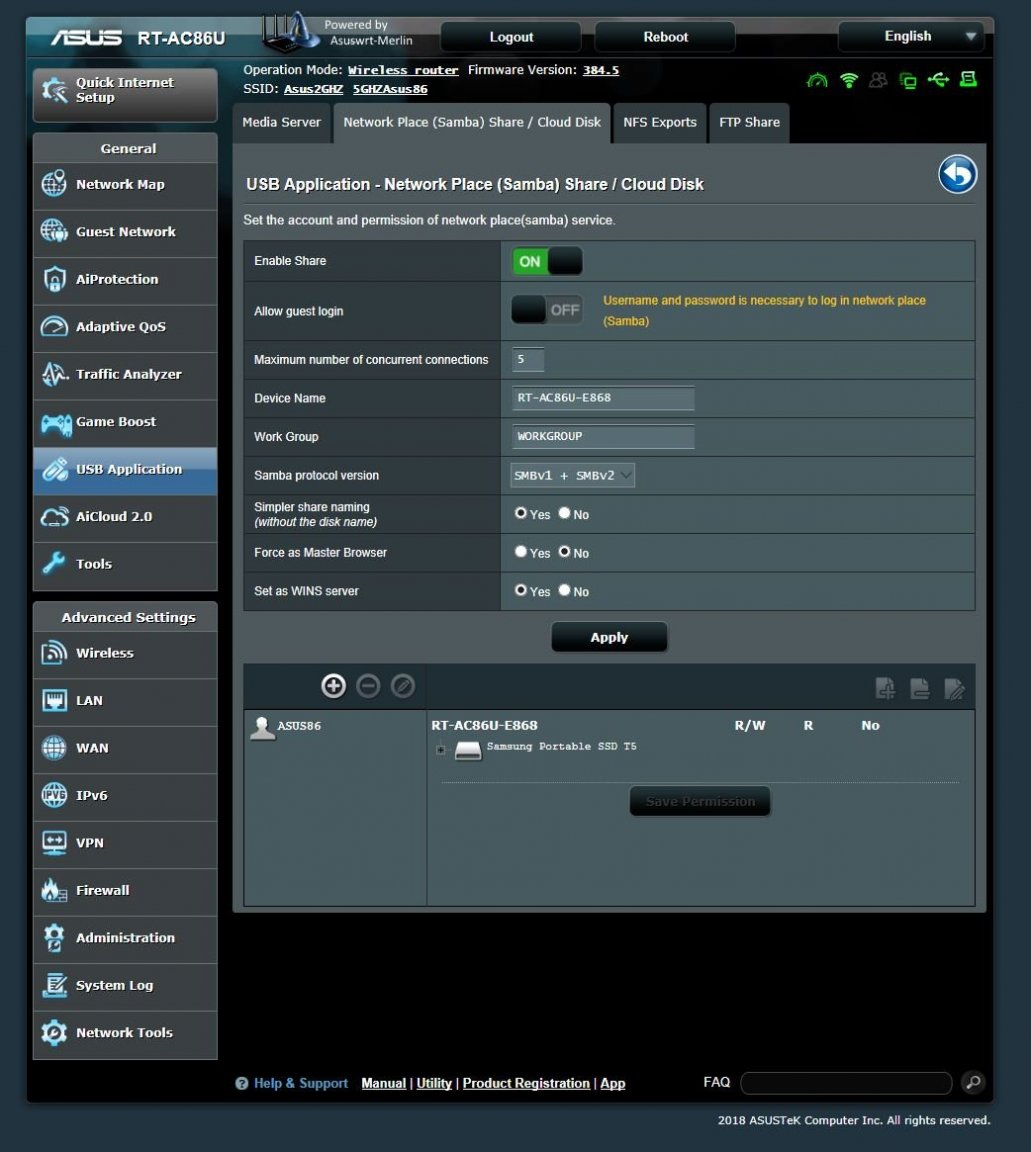The width and height of the screenshot is (1031, 1152).
Task: Open Wireless advanced settings
Action: pos(125,653)
